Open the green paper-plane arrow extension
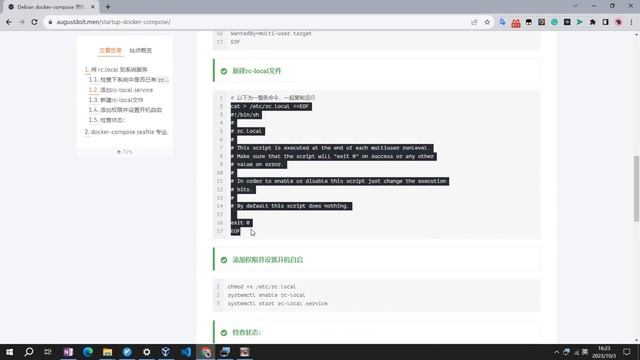Screen dimensions: 640x360 [x=580, y=22]
